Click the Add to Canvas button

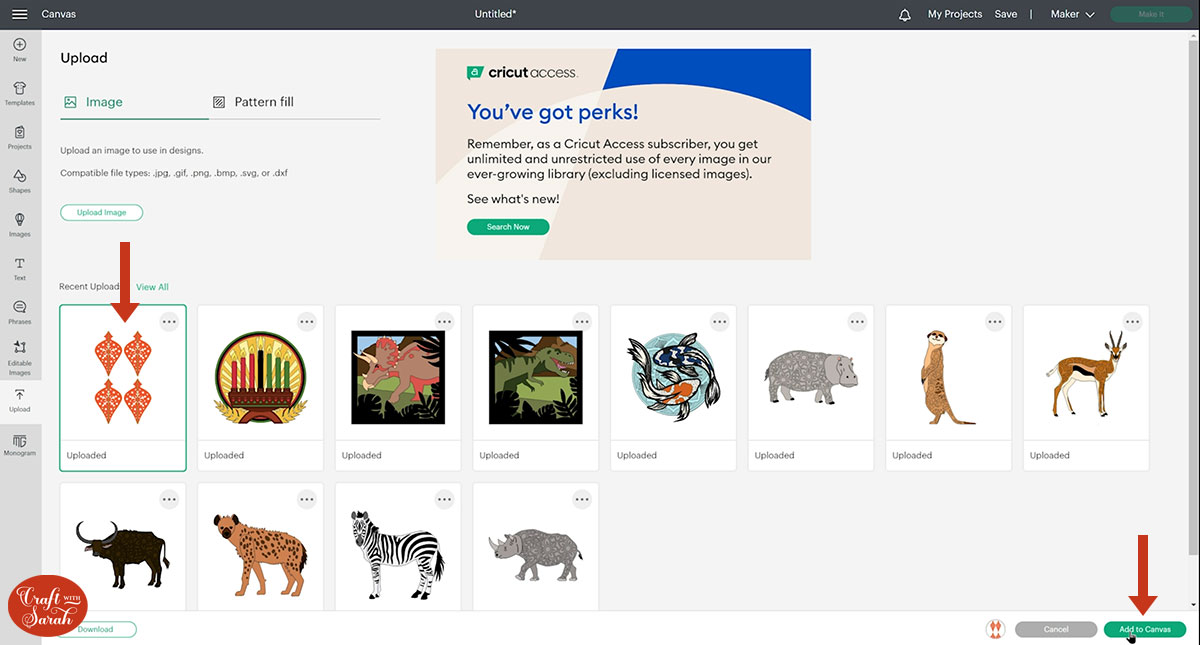tap(1145, 630)
